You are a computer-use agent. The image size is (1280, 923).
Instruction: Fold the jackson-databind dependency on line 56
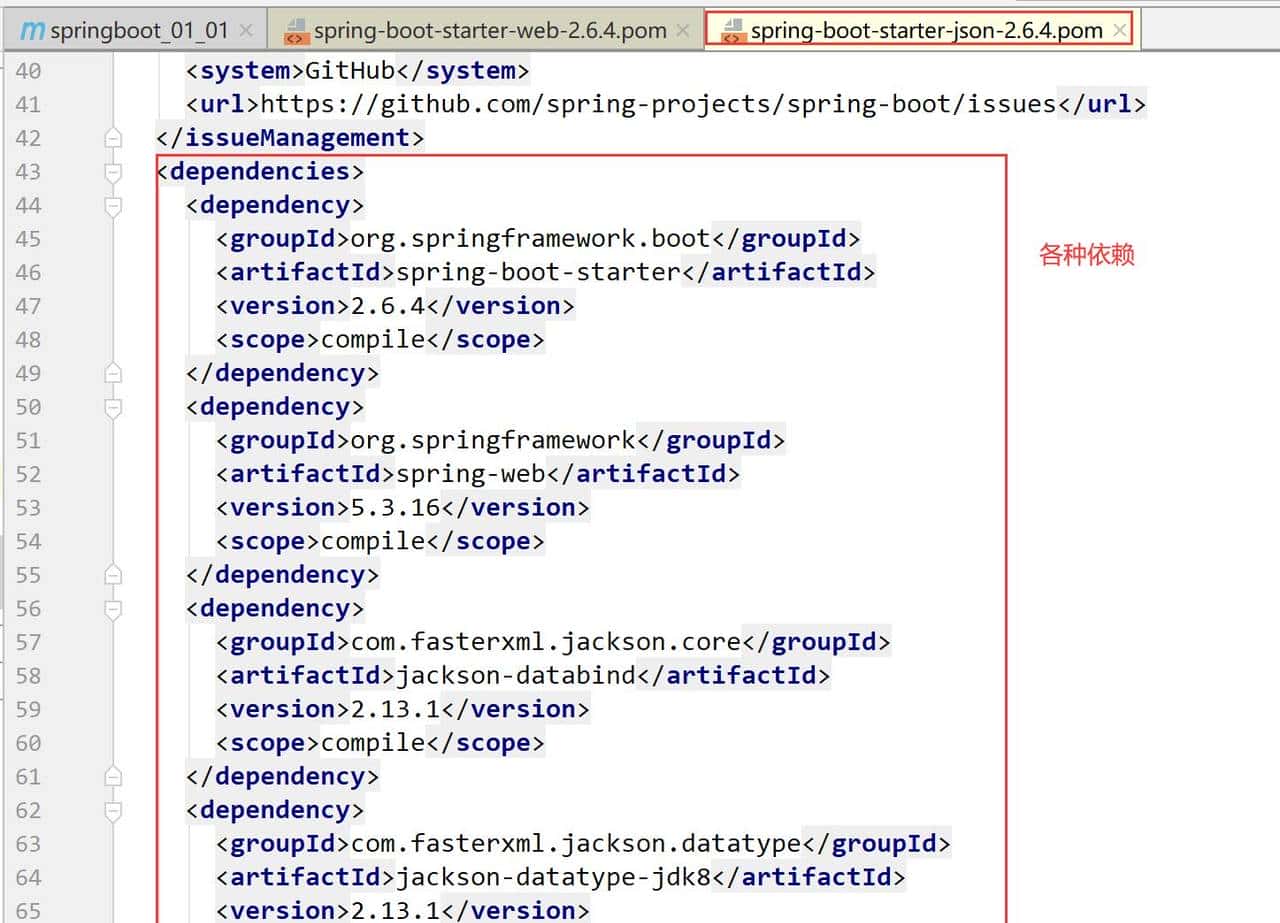pos(113,609)
